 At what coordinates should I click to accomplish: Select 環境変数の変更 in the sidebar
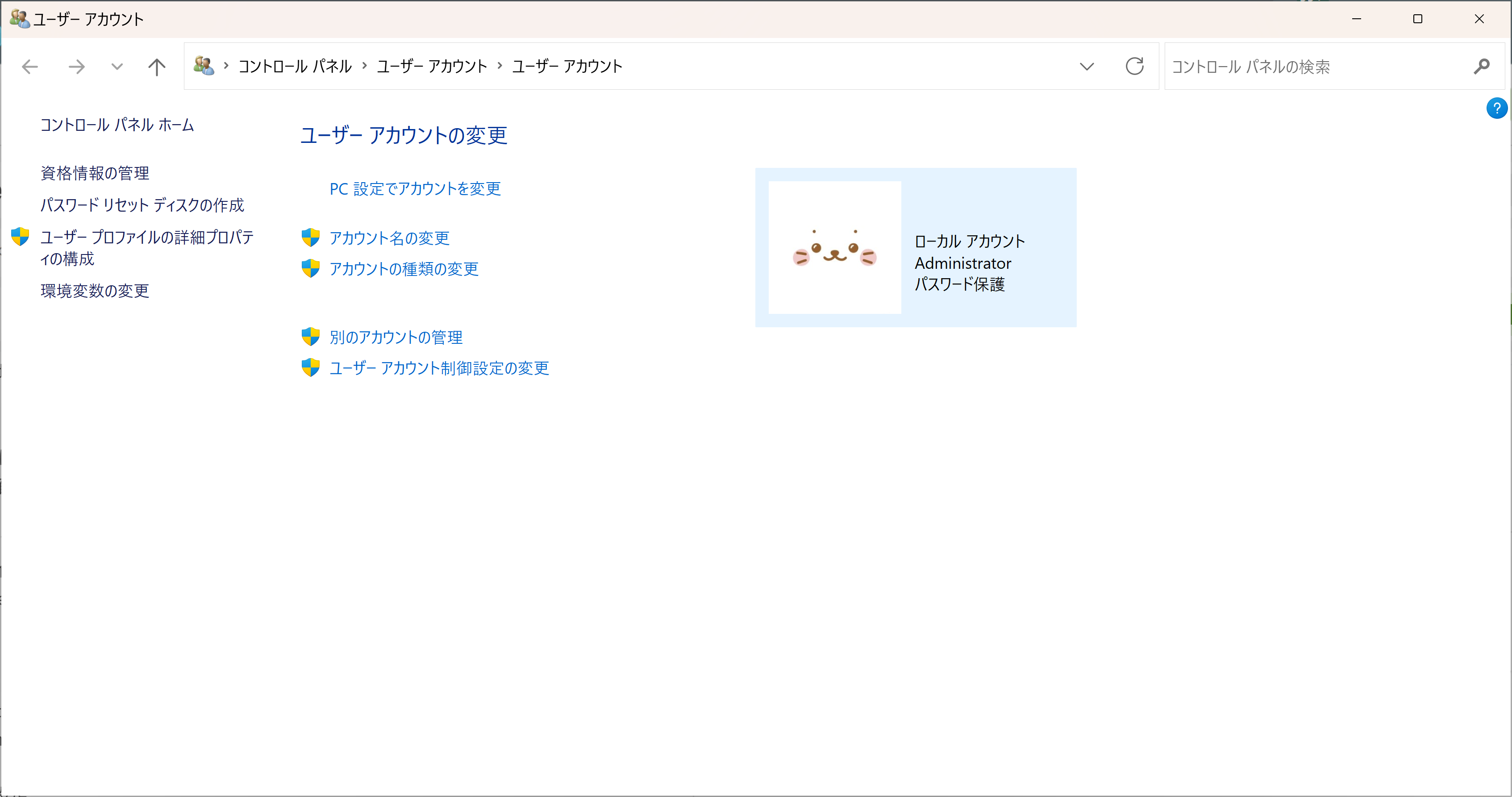[x=95, y=291]
